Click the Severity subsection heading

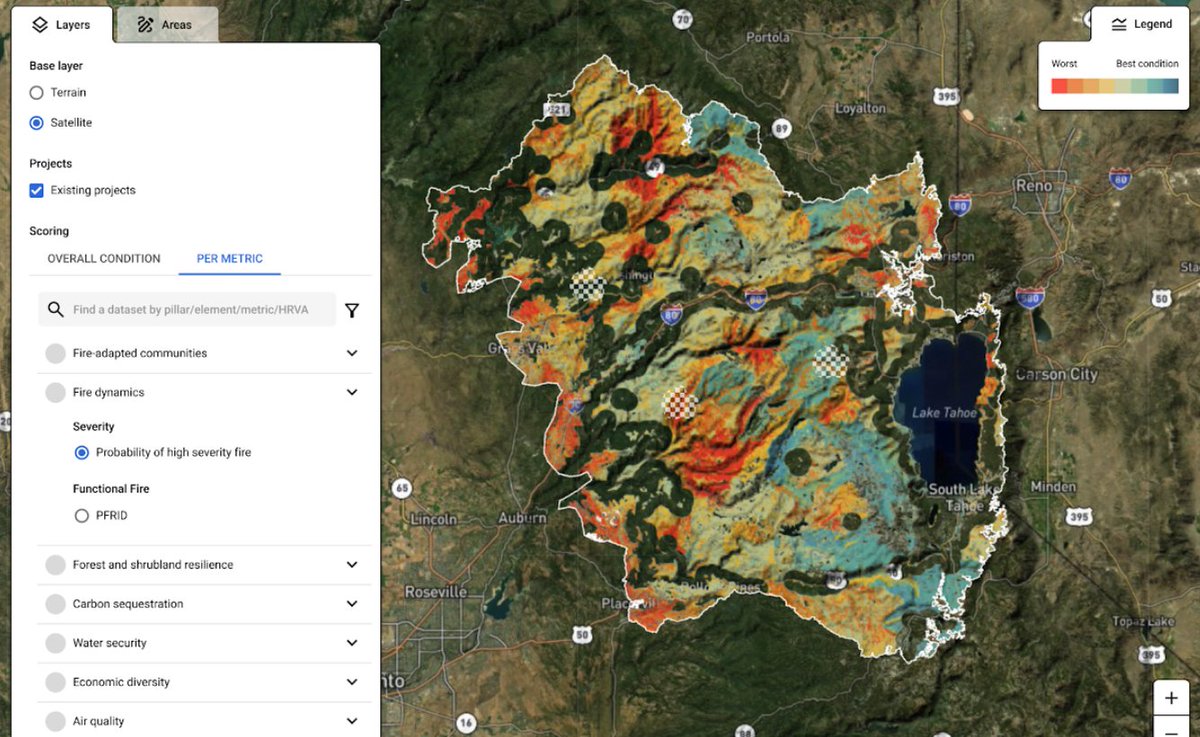point(94,427)
